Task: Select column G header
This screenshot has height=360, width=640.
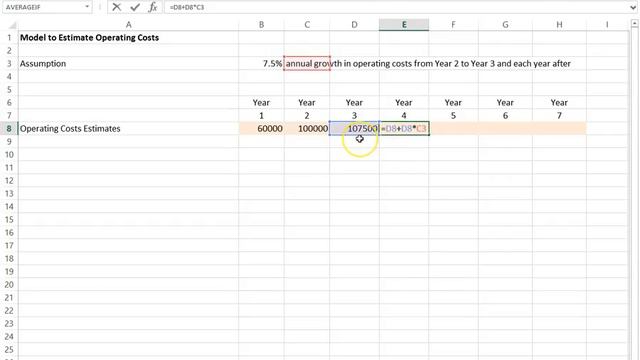Action: [x=505, y=25]
